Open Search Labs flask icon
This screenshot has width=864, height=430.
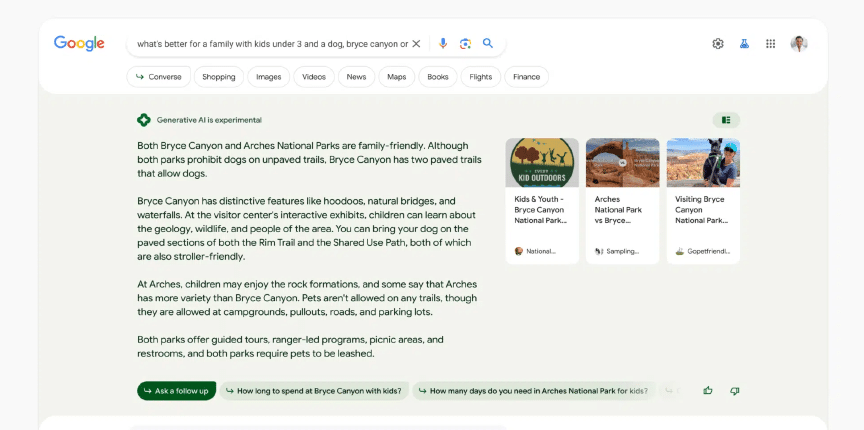744,44
